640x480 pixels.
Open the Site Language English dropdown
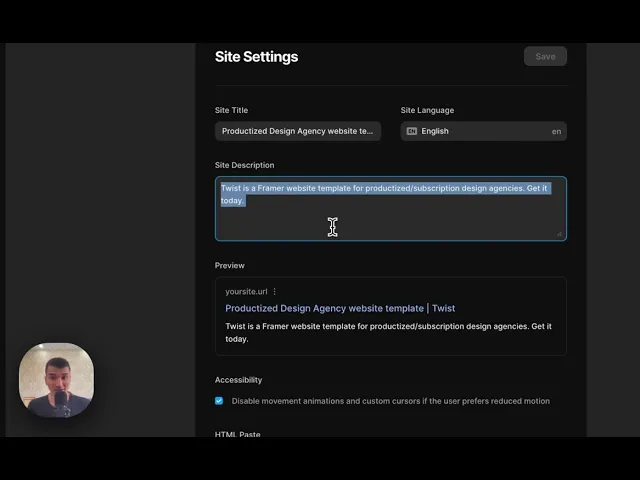[483, 131]
